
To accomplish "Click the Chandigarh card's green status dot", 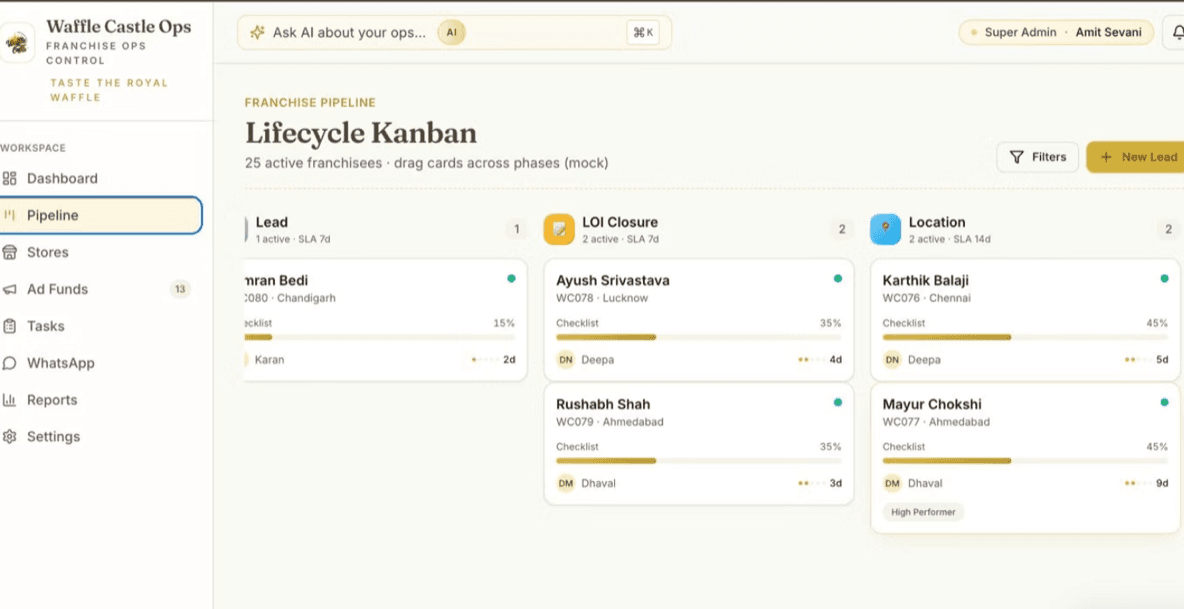I will [x=511, y=278].
